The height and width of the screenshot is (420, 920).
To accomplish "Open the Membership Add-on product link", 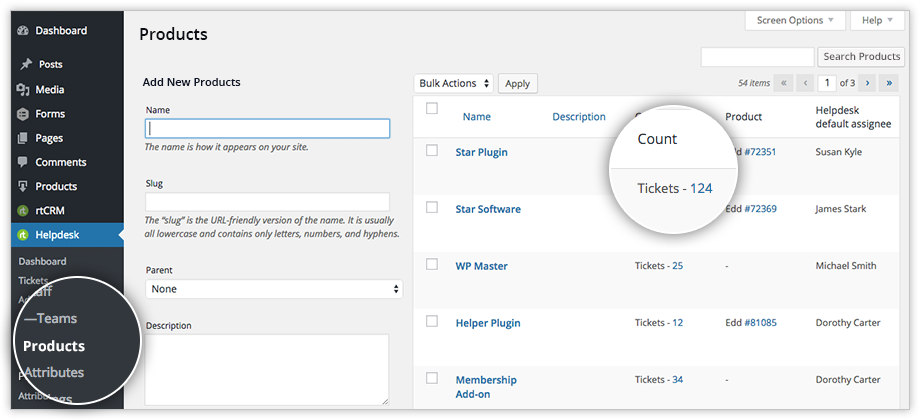I will coord(486,387).
